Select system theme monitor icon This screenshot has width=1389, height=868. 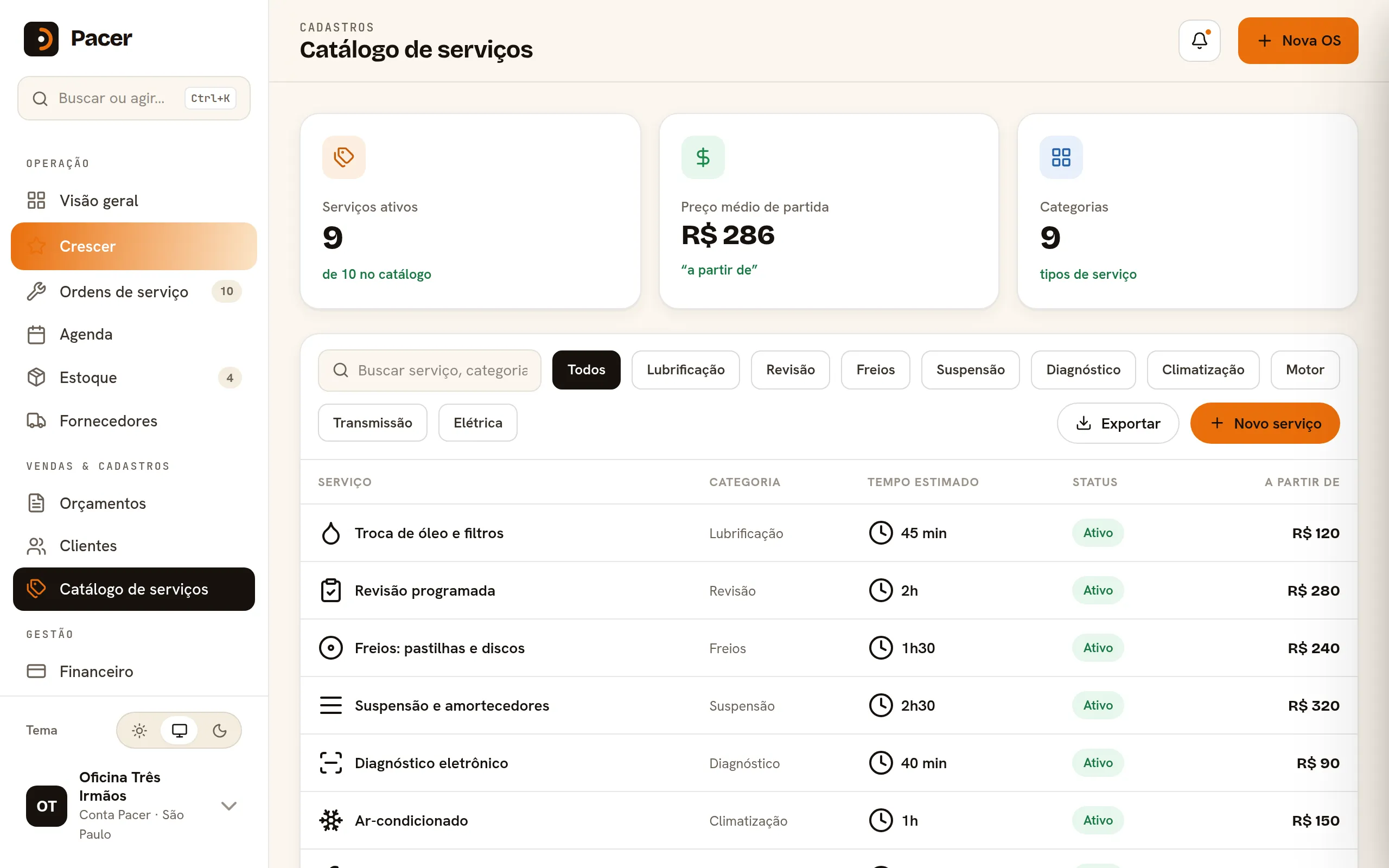click(180, 730)
